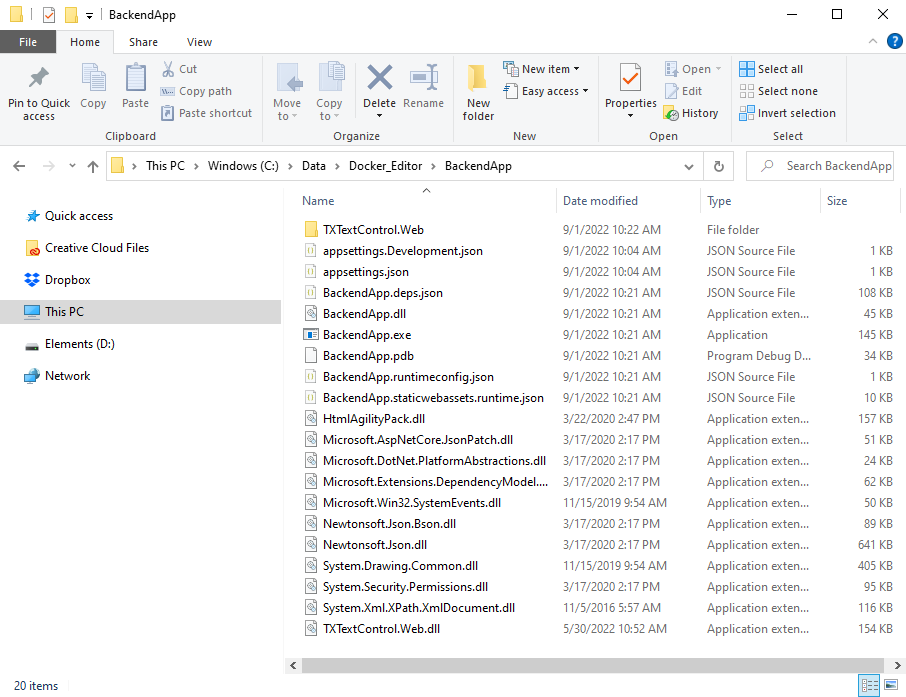Switch to the View ribbon tab
This screenshot has height=697, width=906.
pos(199,42)
